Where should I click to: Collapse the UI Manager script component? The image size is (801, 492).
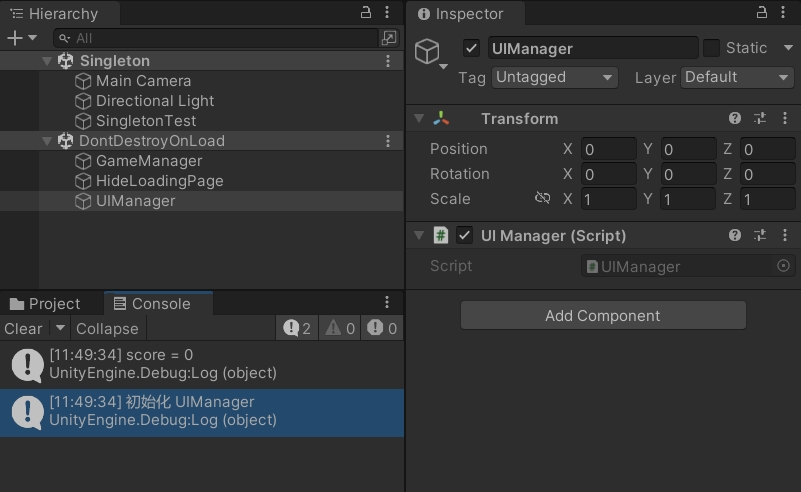pyautogui.click(x=419, y=236)
